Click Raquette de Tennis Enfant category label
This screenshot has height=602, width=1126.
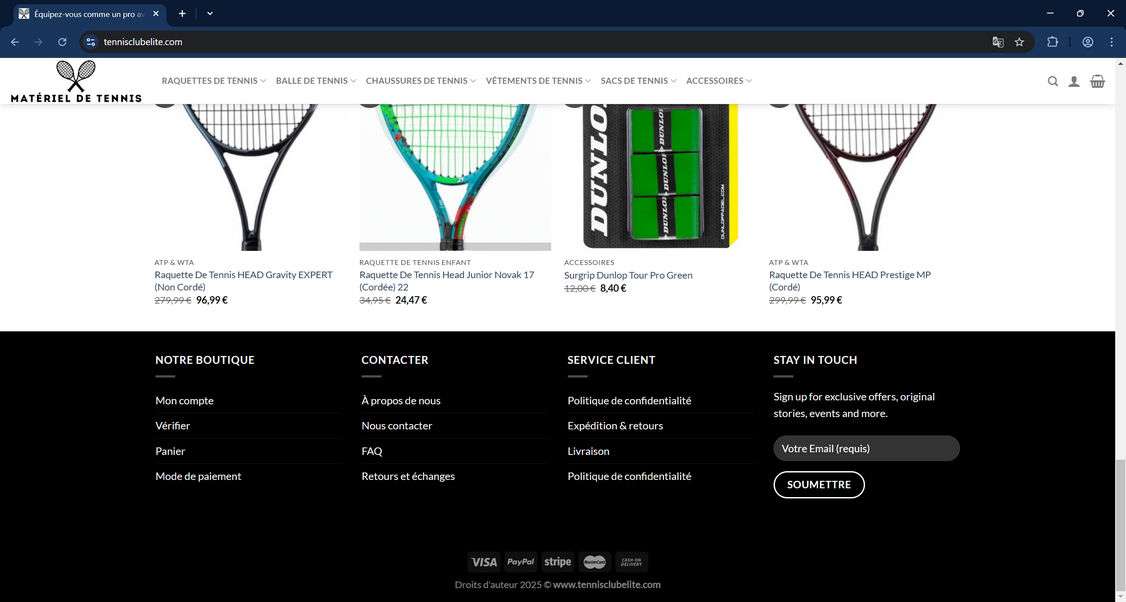(415, 262)
